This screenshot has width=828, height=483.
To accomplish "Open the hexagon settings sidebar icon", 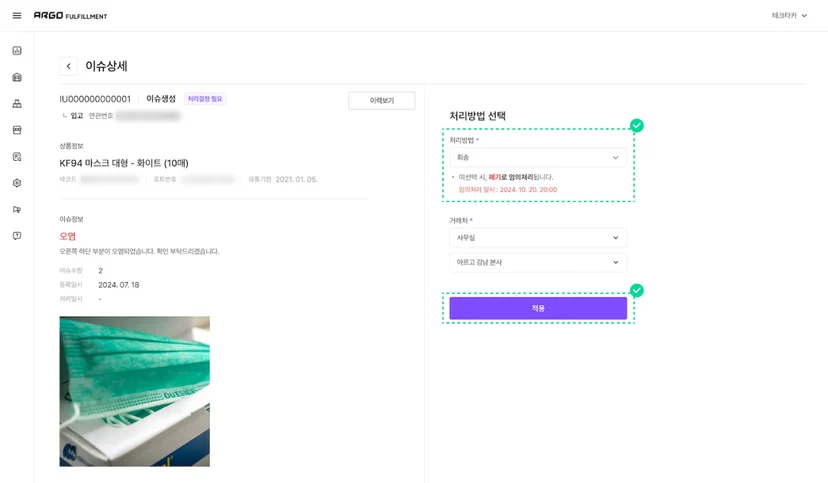I will coord(17,183).
